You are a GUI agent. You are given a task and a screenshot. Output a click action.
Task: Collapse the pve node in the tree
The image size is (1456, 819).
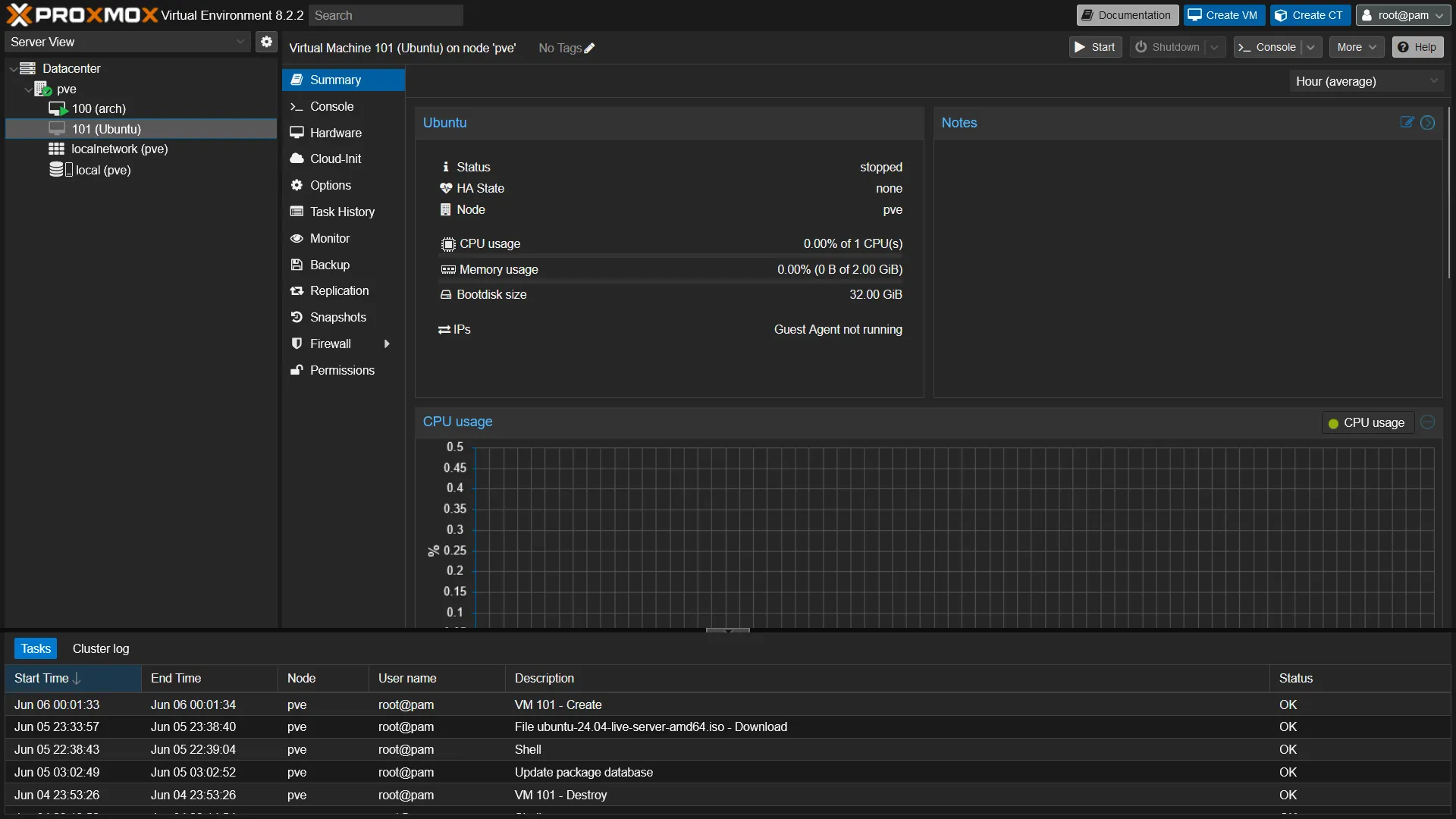tap(28, 89)
